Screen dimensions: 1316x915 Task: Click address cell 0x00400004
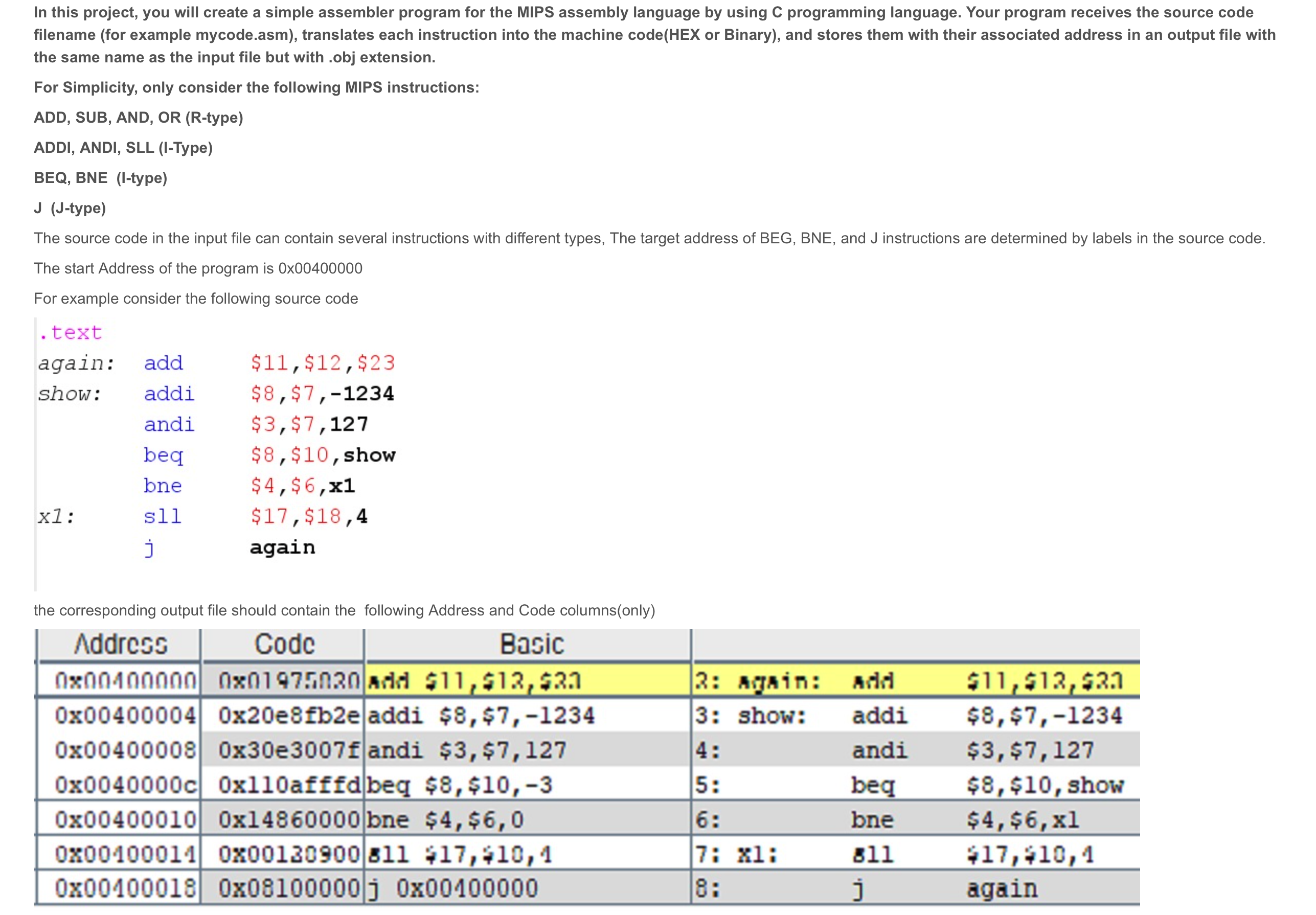click(x=125, y=716)
